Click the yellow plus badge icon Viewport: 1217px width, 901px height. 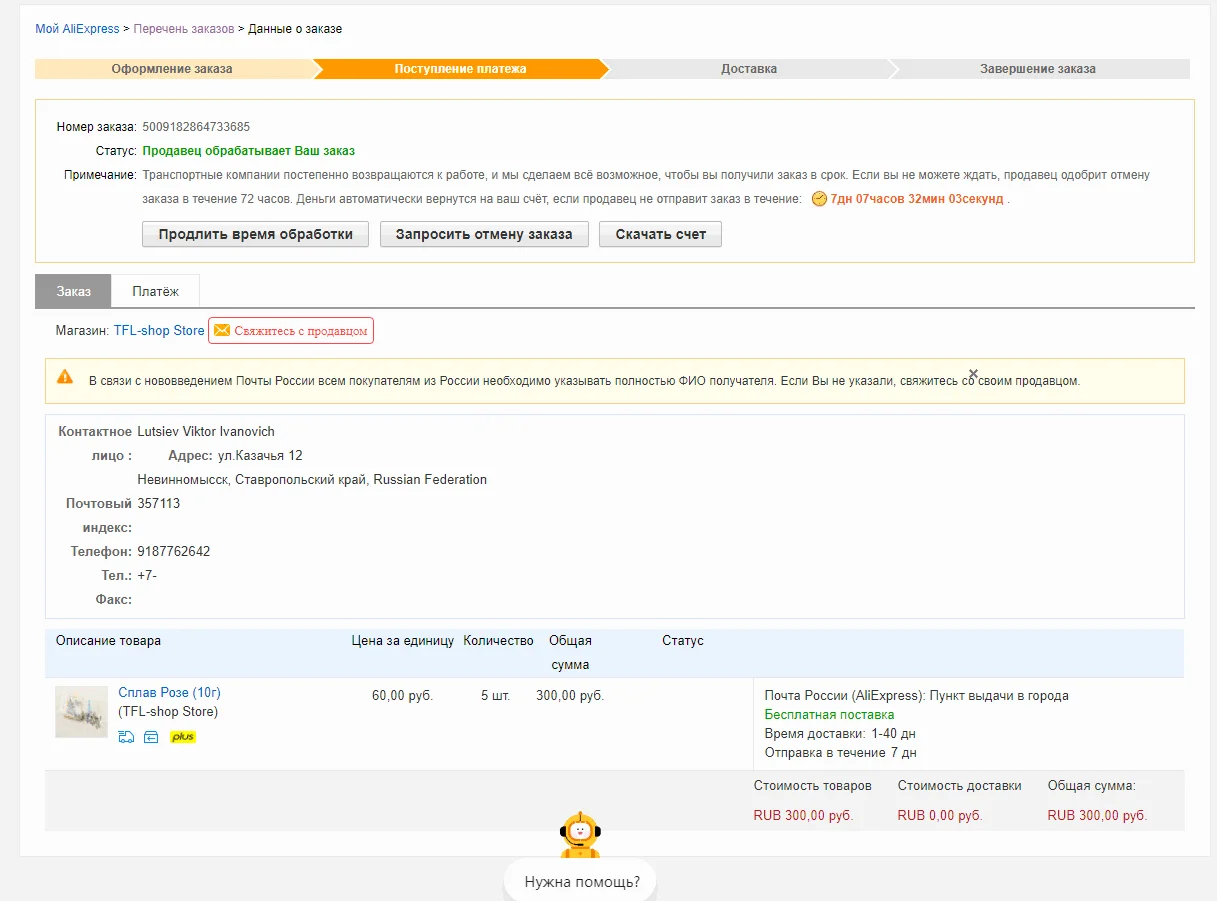point(182,737)
